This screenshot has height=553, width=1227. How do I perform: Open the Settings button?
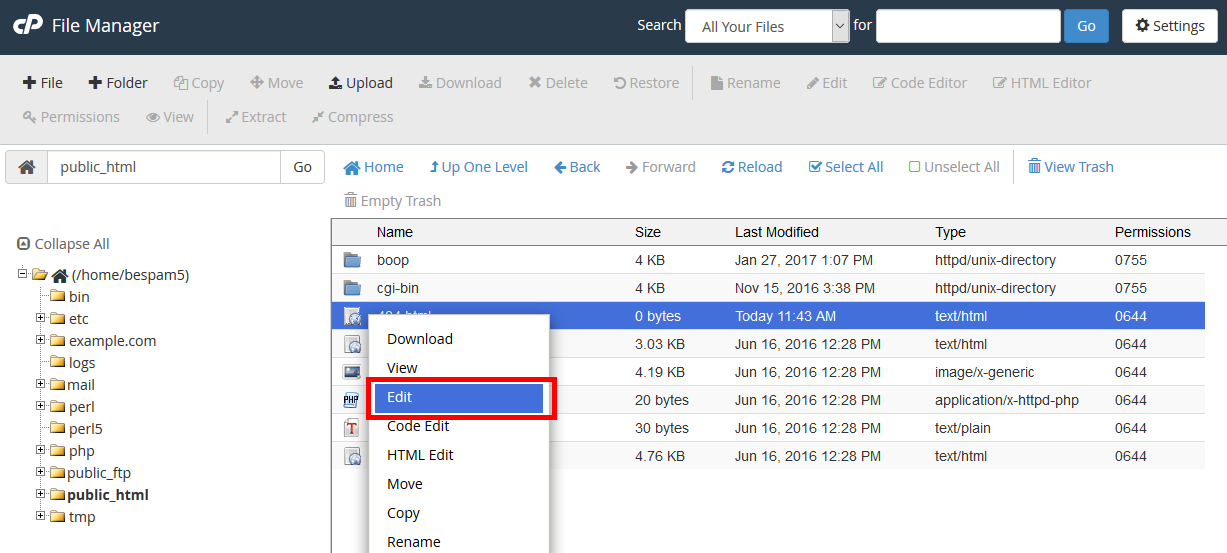pos(1169,26)
